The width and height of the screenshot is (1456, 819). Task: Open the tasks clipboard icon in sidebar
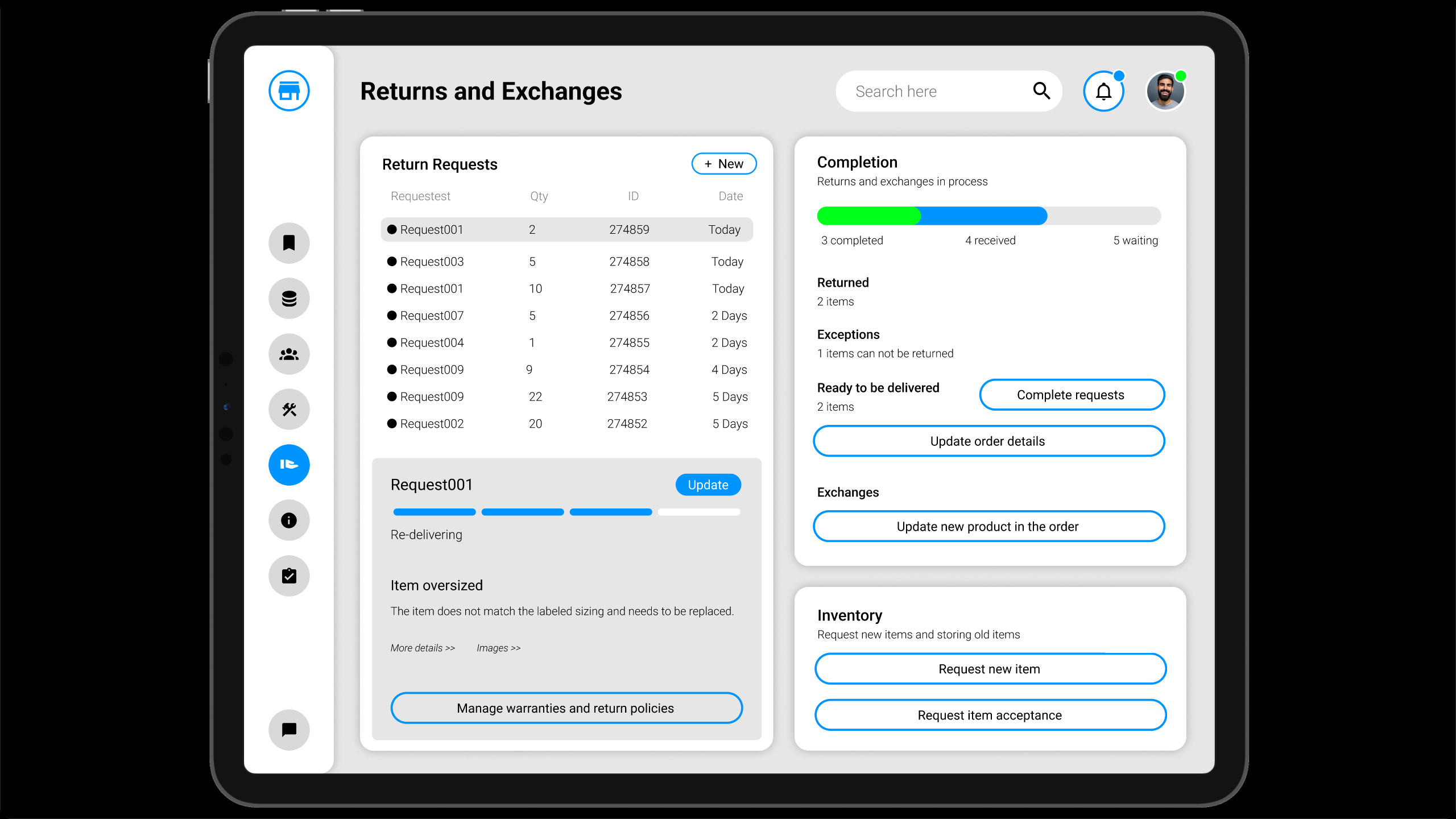coord(288,576)
